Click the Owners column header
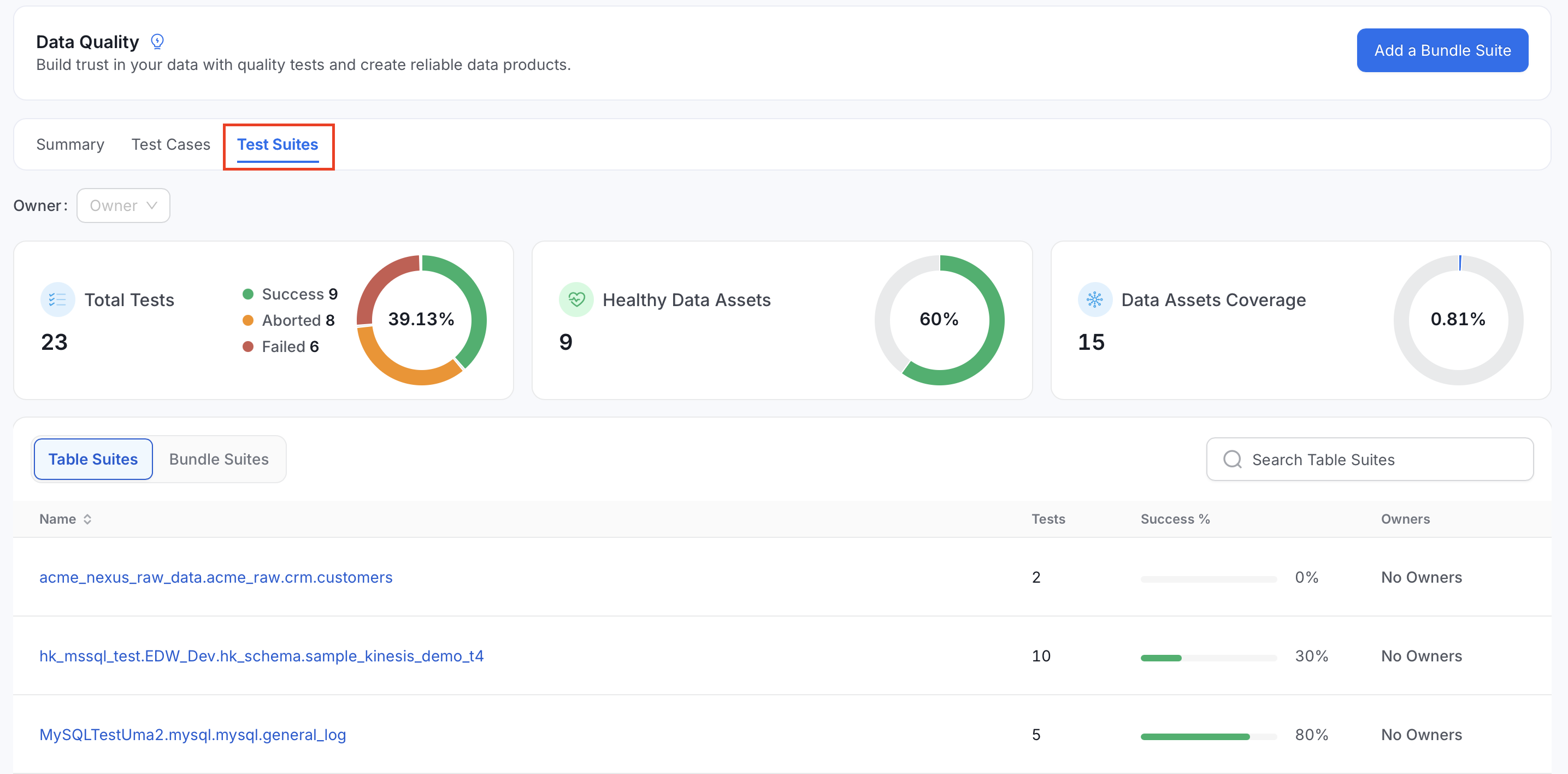Image resolution: width=1568 pixels, height=774 pixels. tap(1405, 519)
